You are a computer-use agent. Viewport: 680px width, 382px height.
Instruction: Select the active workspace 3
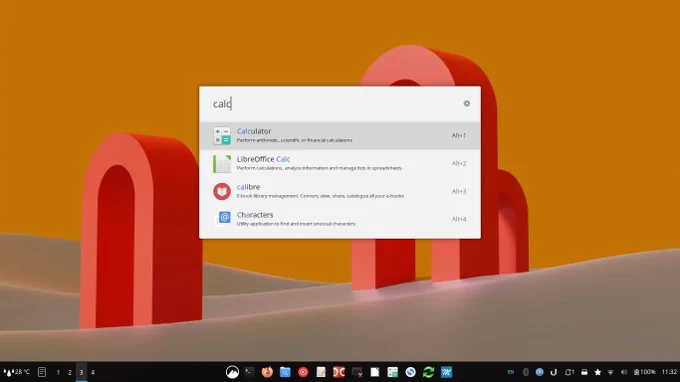(x=81, y=372)
